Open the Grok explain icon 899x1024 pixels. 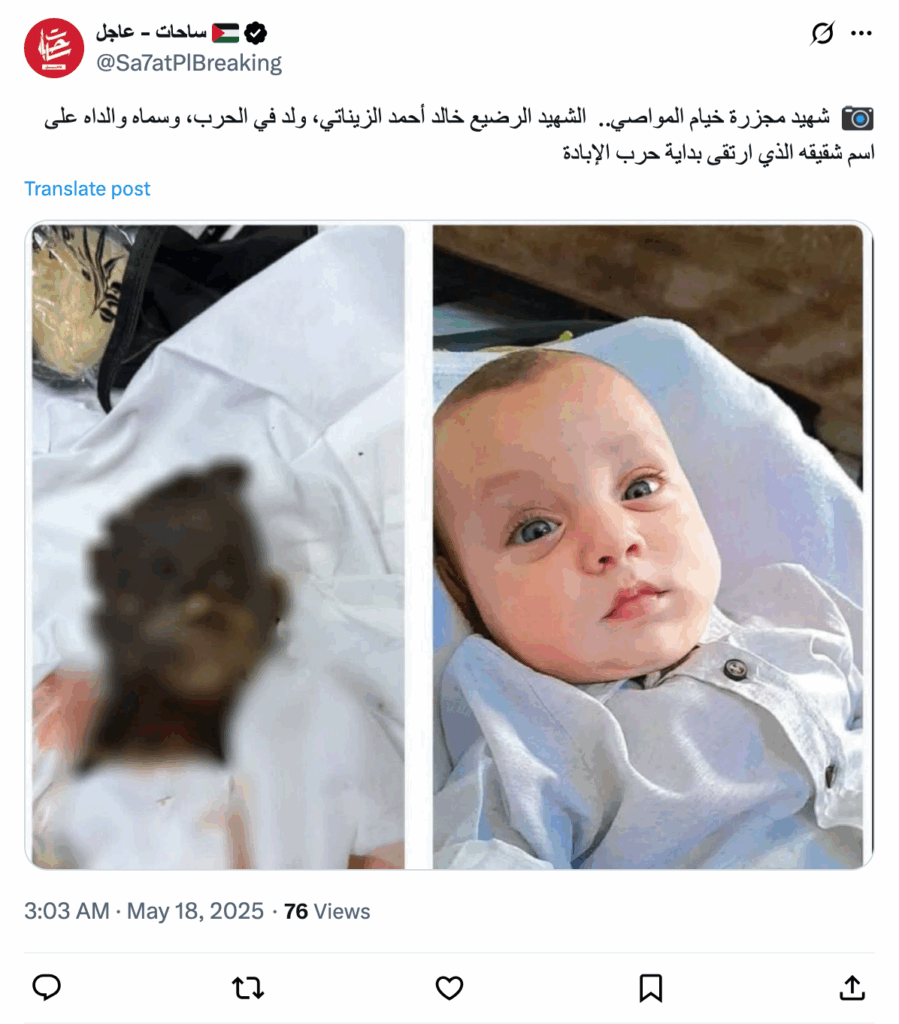[x=822, y=33]
